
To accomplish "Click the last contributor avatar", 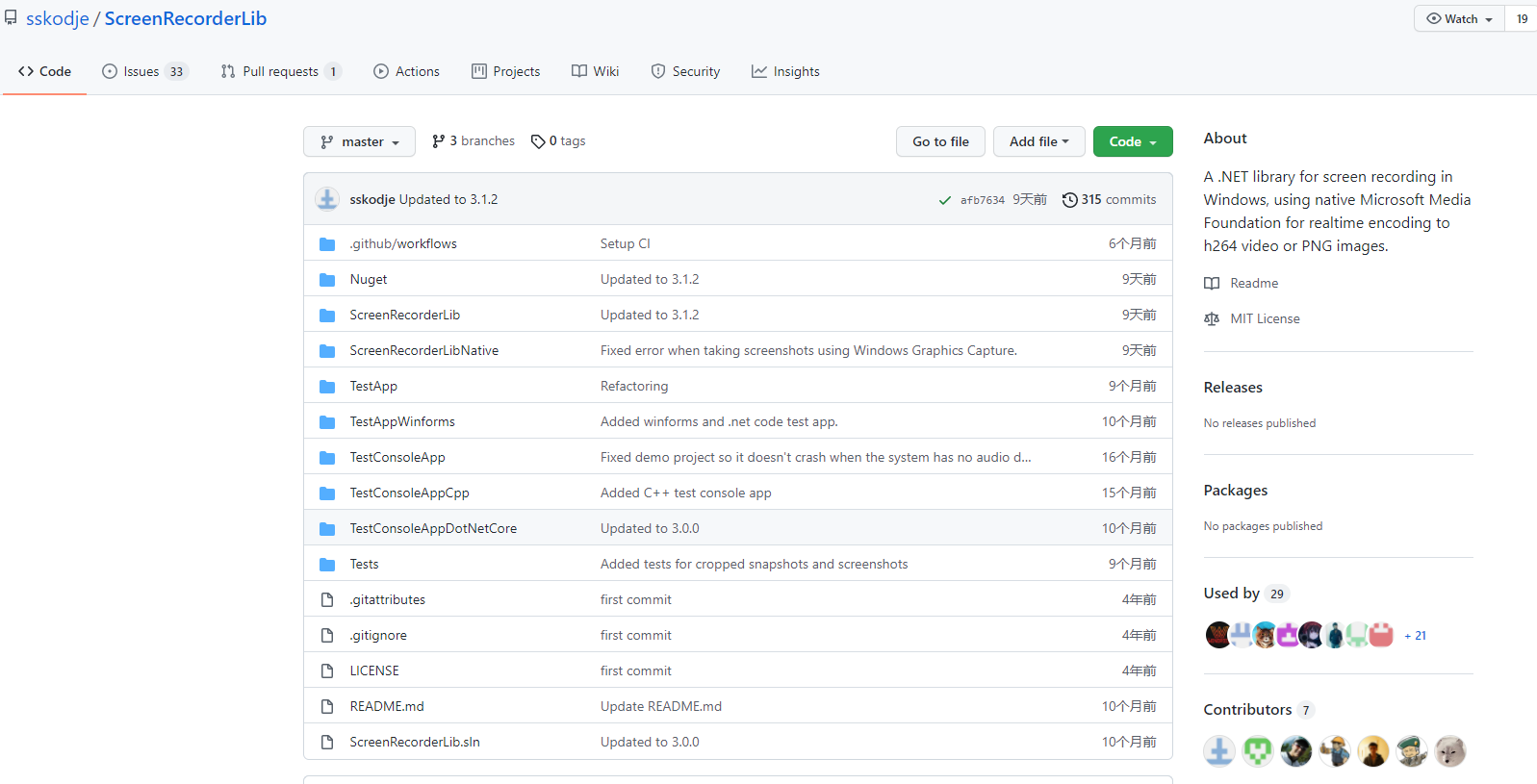I will point(1450,751).
